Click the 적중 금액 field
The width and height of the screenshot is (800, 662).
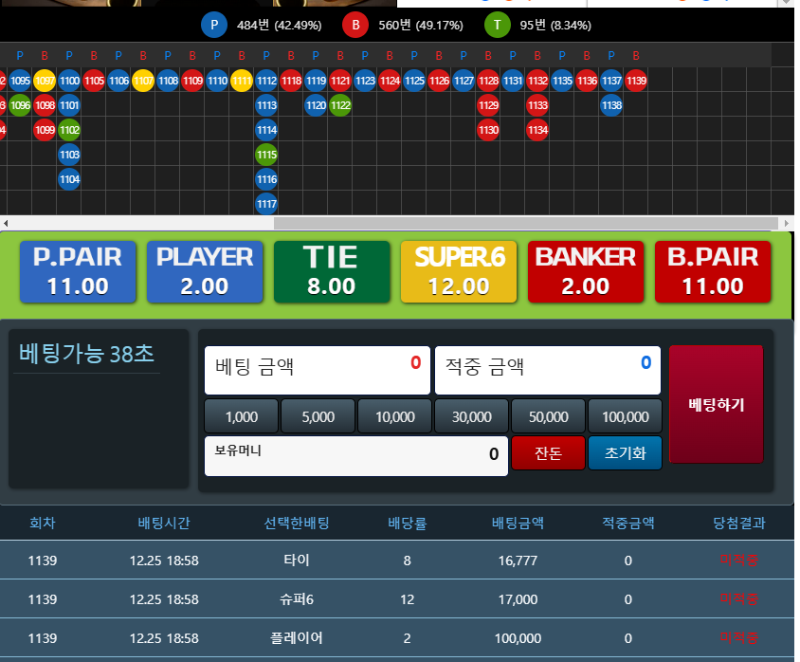[548, 370]
